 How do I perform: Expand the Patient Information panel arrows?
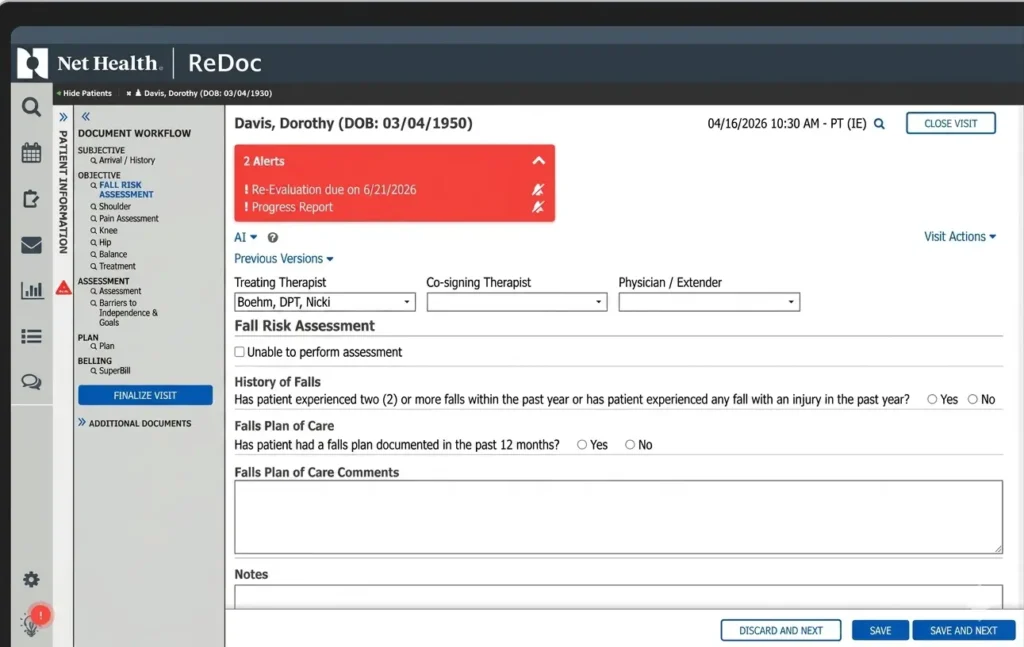pos(63,118)
